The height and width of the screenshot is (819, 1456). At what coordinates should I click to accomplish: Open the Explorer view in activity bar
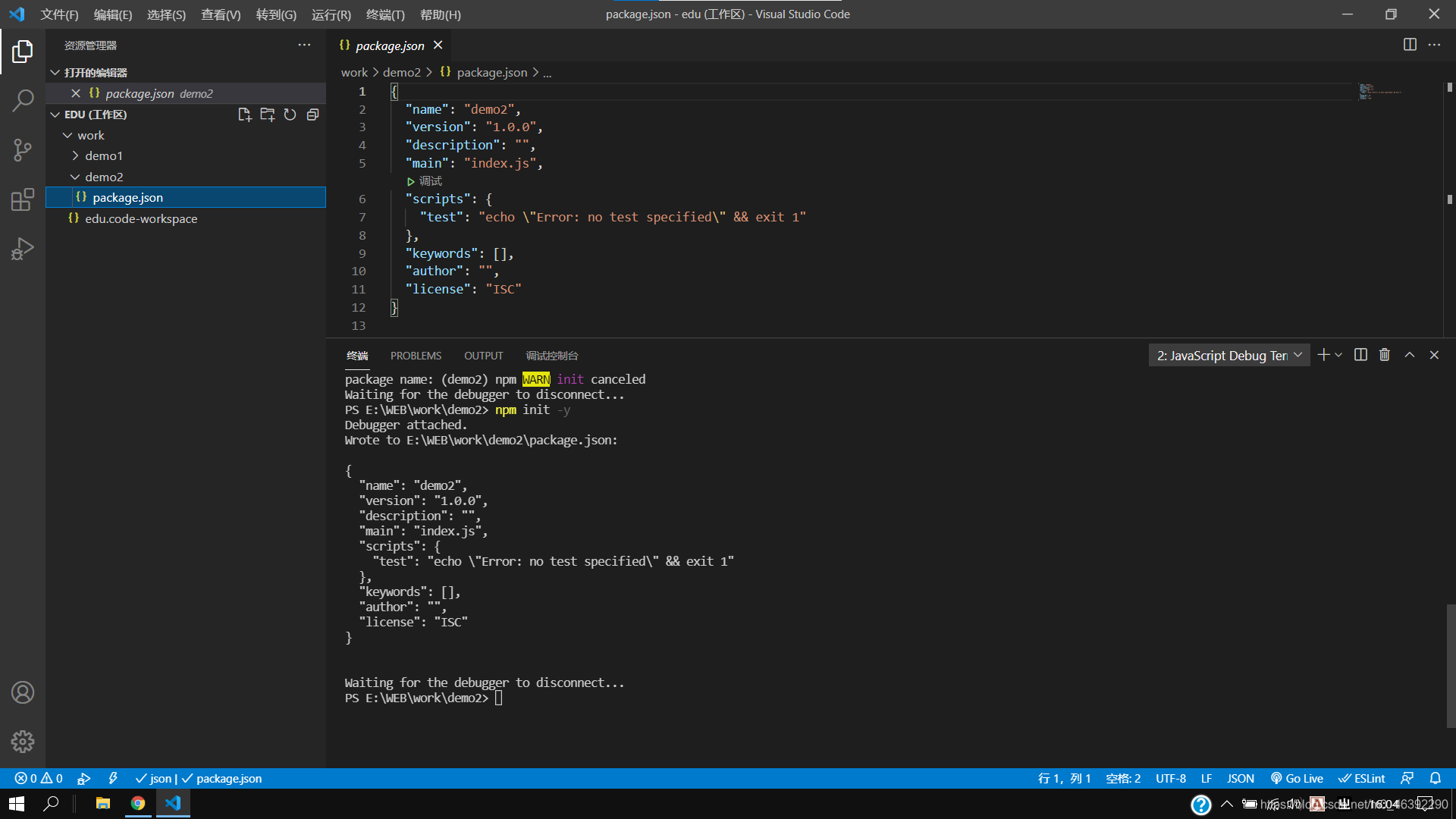click(x=23, y=52)
